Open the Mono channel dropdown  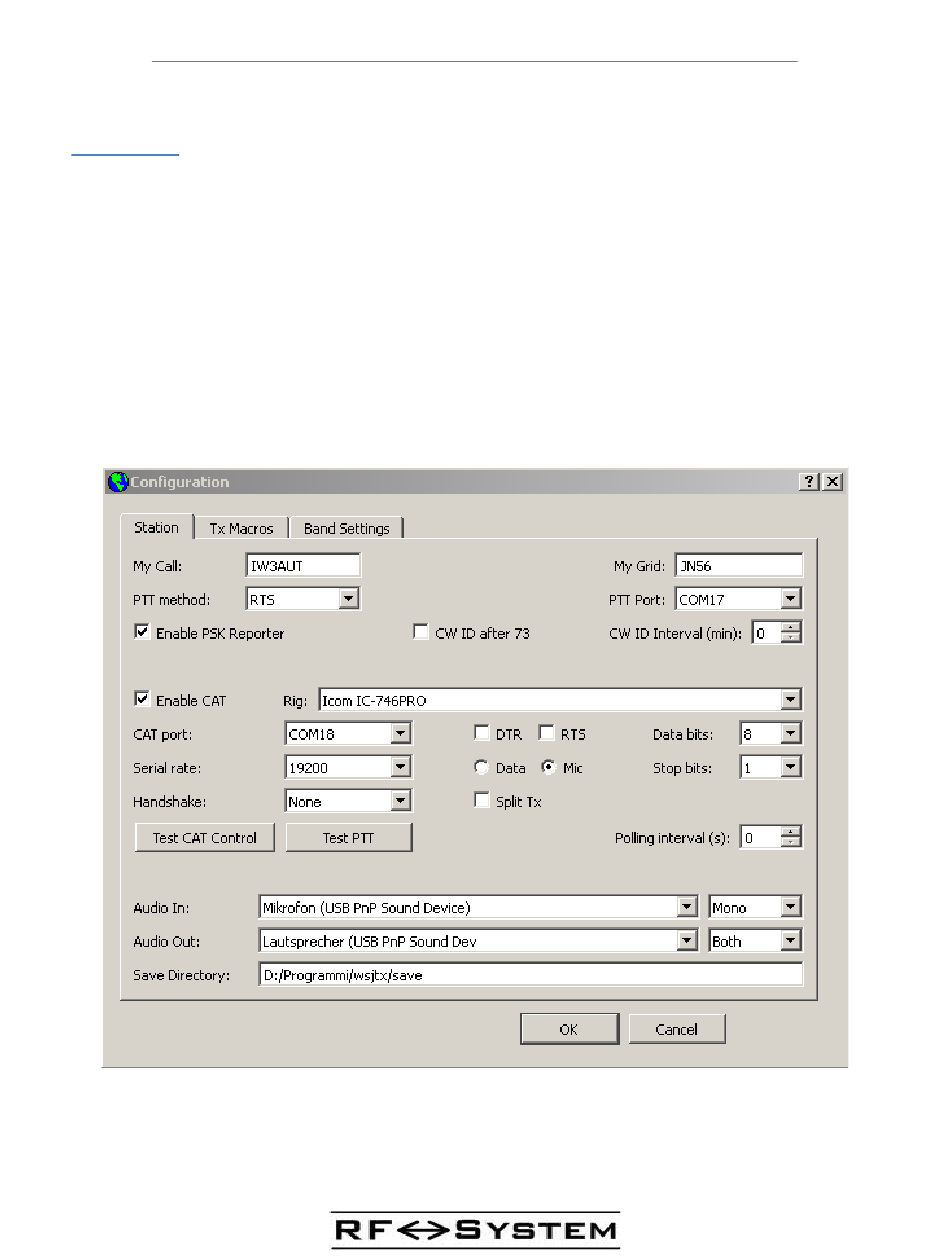tap(755, 908)
